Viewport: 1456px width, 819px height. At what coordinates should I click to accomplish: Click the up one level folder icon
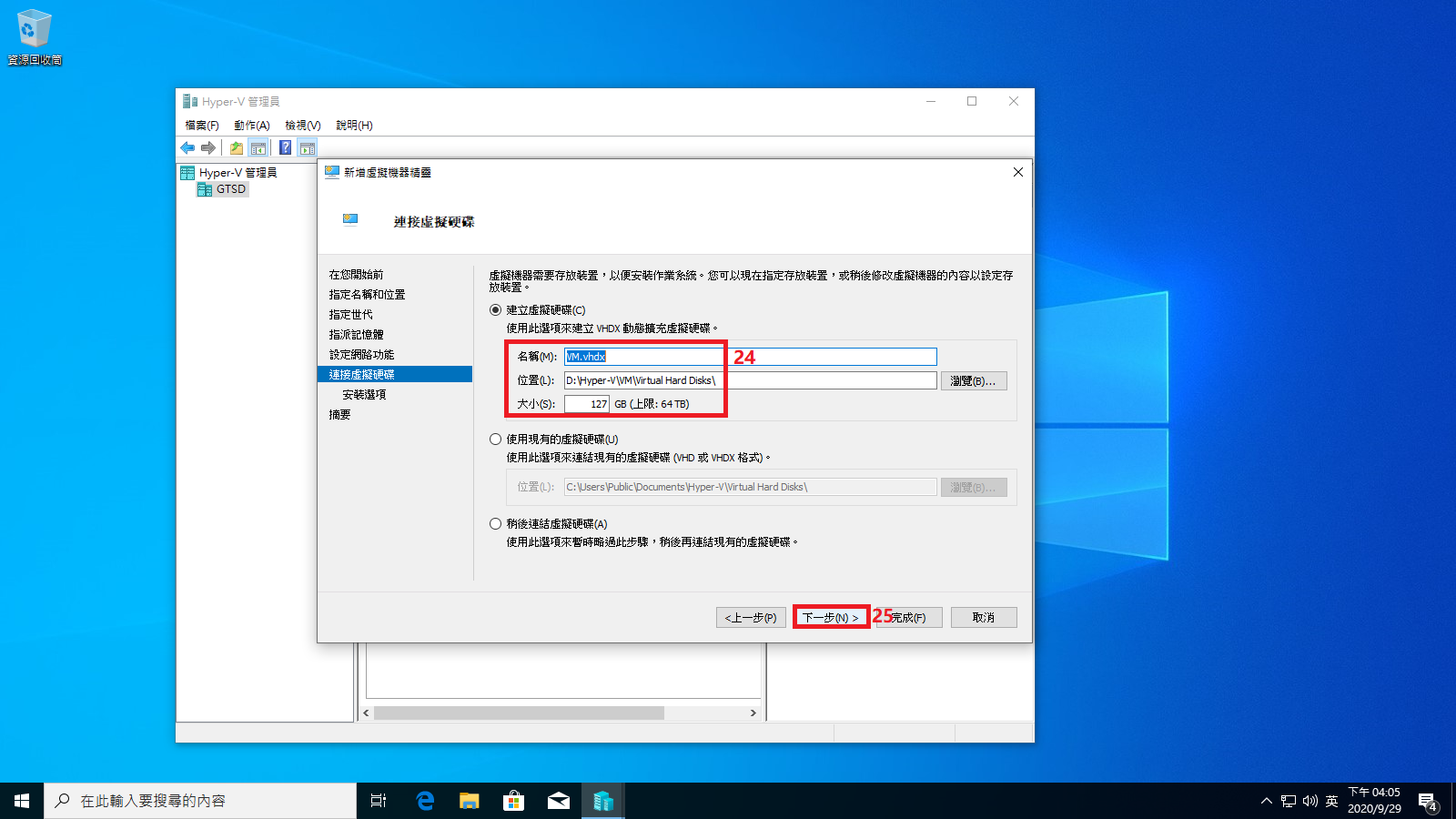237,147
